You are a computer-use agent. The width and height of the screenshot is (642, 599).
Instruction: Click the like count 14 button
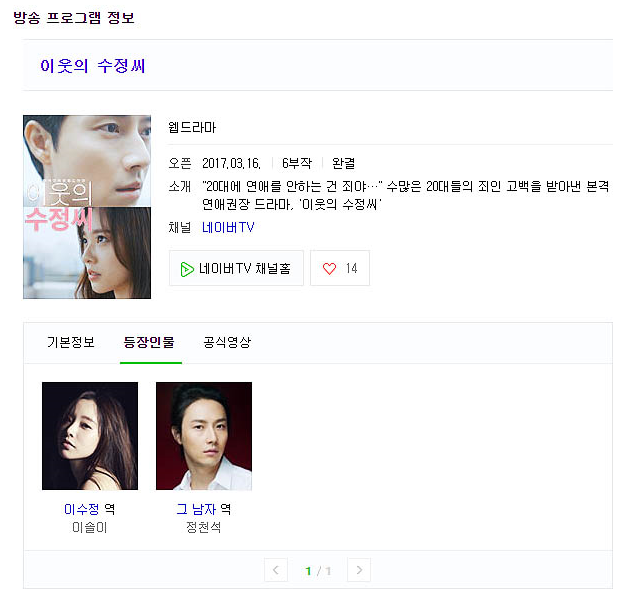pos(340,268)
